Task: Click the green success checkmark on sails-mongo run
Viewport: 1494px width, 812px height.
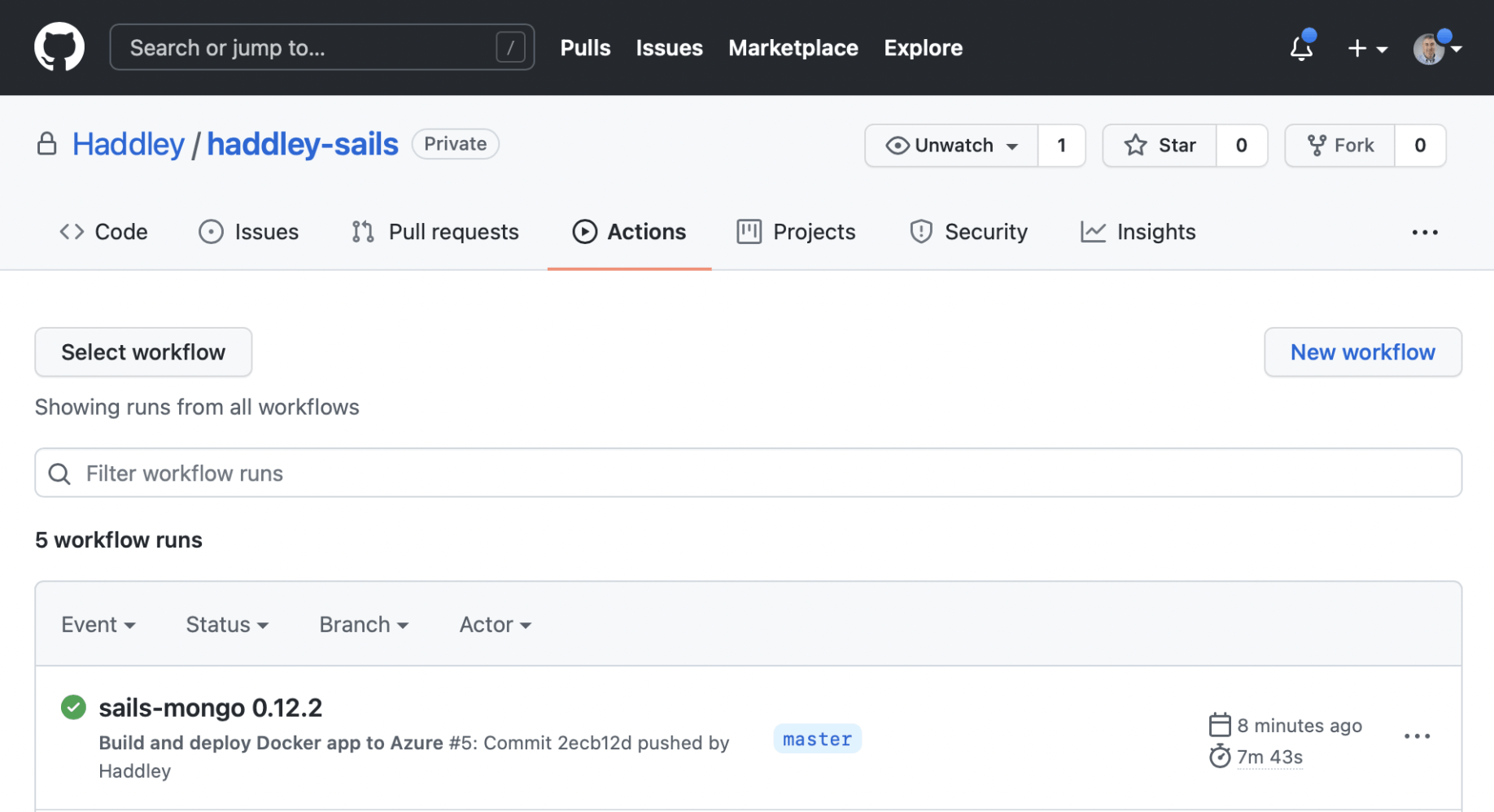Action: (73, 707)
